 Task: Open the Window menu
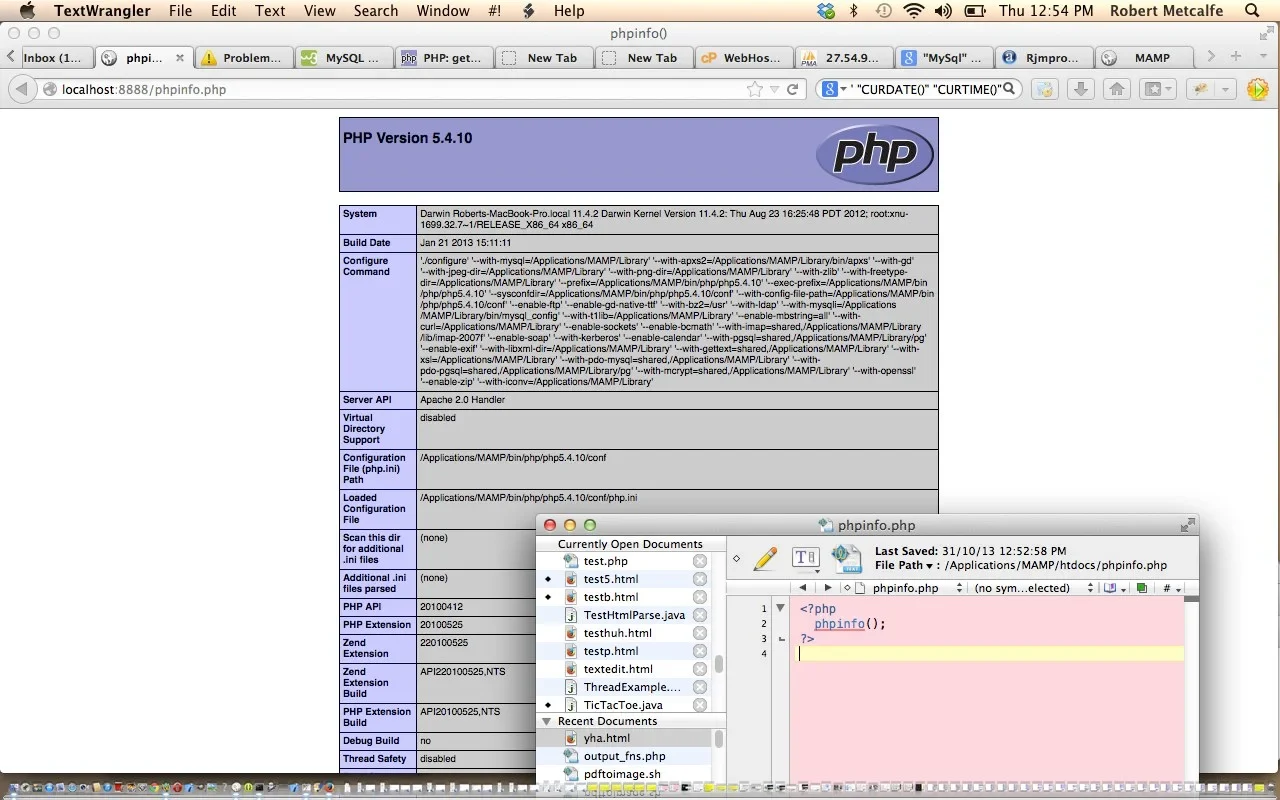[443, 11]
